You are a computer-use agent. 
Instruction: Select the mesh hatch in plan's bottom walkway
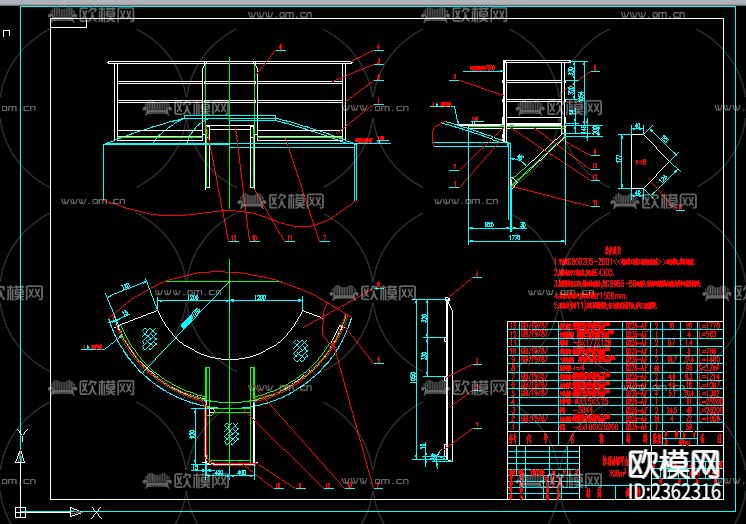(231, 434)
